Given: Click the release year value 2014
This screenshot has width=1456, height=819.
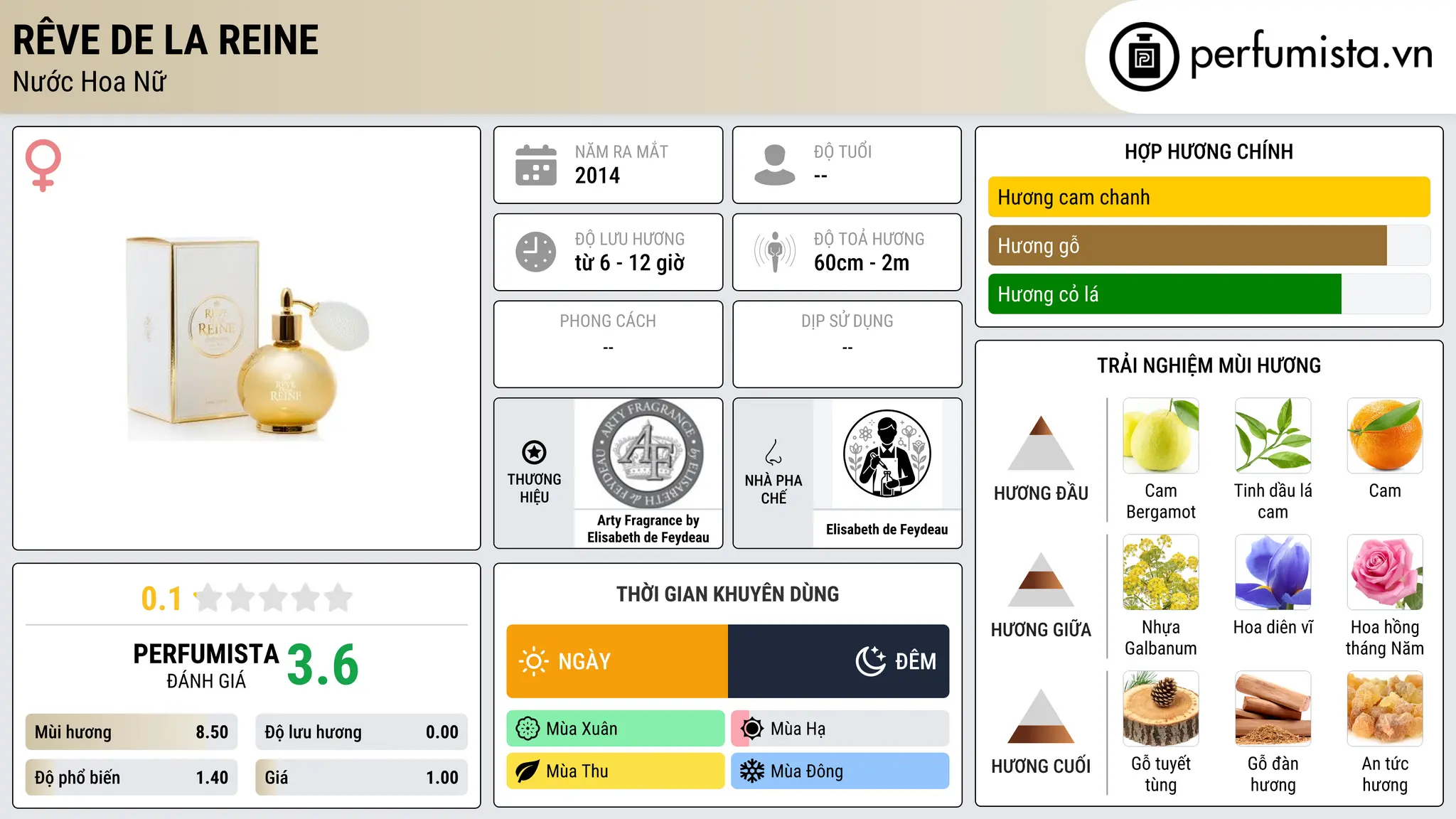Looking at the screenshot, I should click(x=597, y=176).
